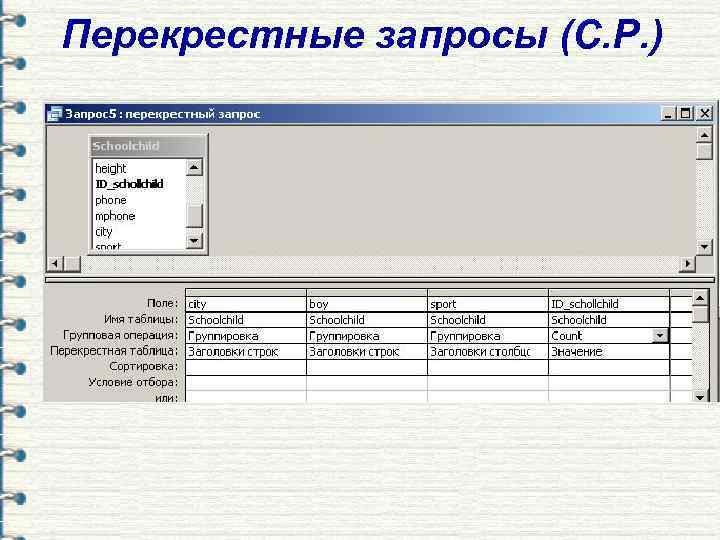Screen dimensions: 720x540
Task: Click the city cell in Поле row
Action: 246,304
